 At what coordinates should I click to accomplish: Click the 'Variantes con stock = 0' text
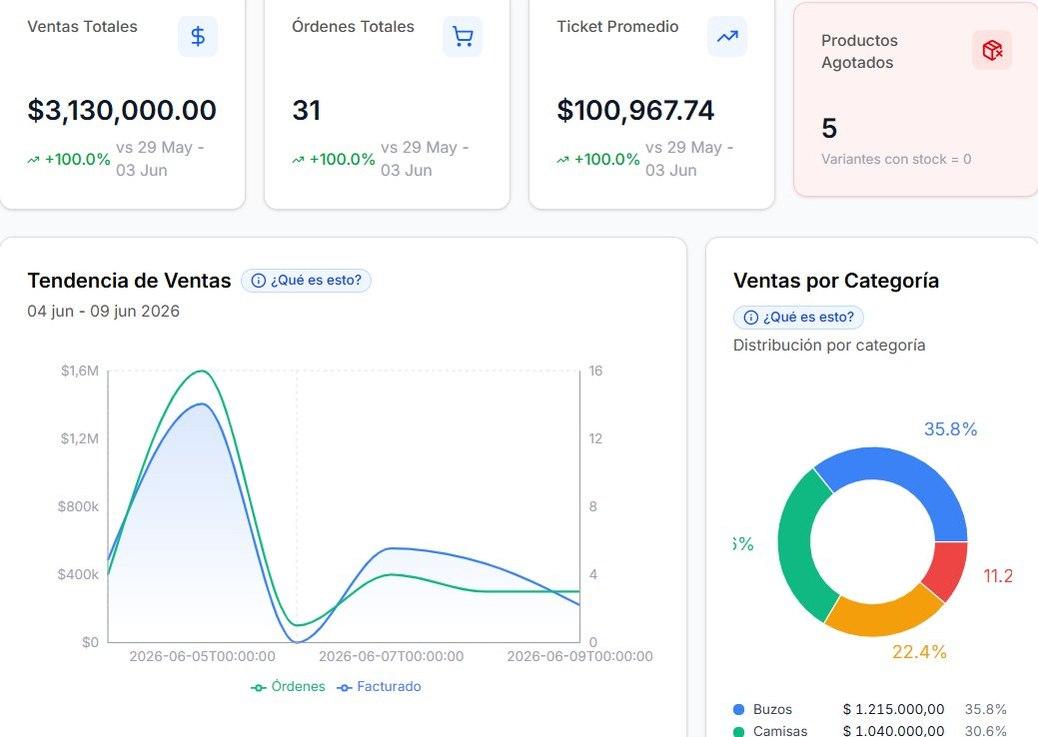(896, 159)
